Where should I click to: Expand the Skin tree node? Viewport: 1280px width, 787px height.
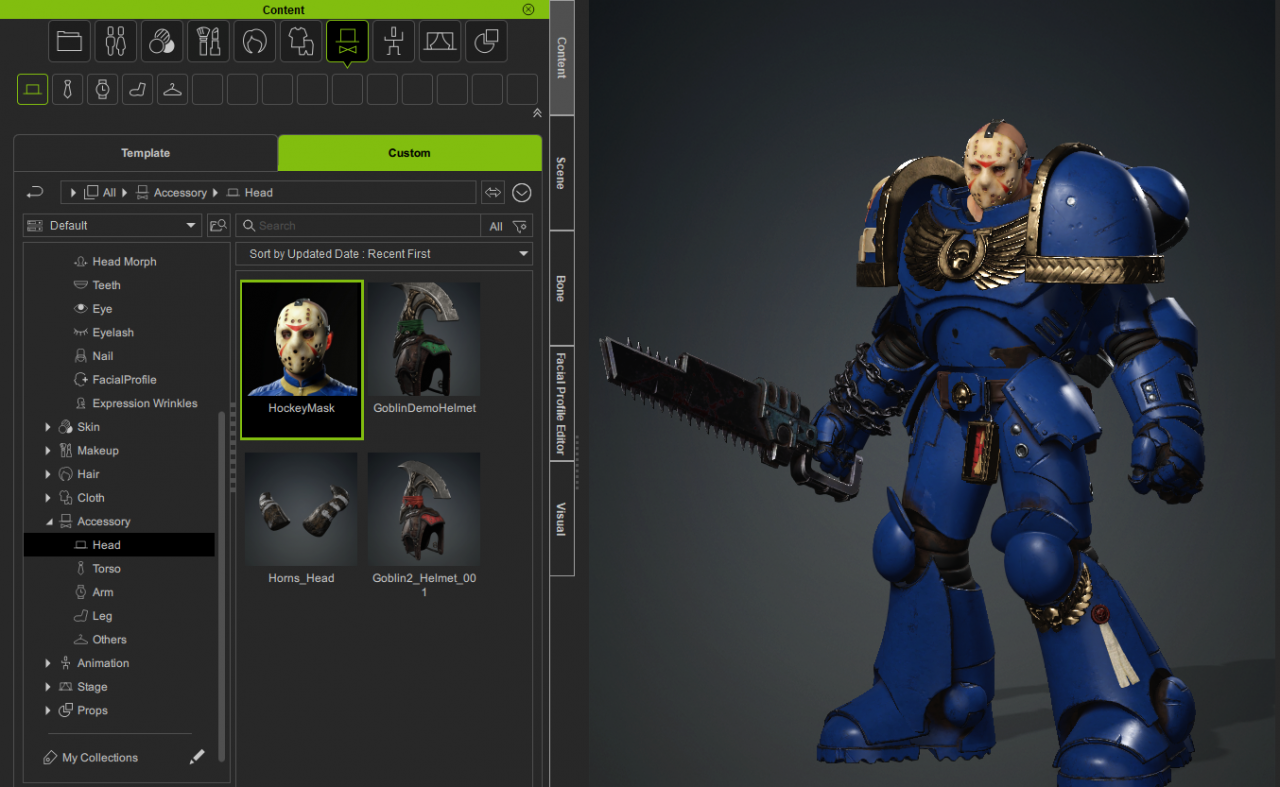[48, 427]
